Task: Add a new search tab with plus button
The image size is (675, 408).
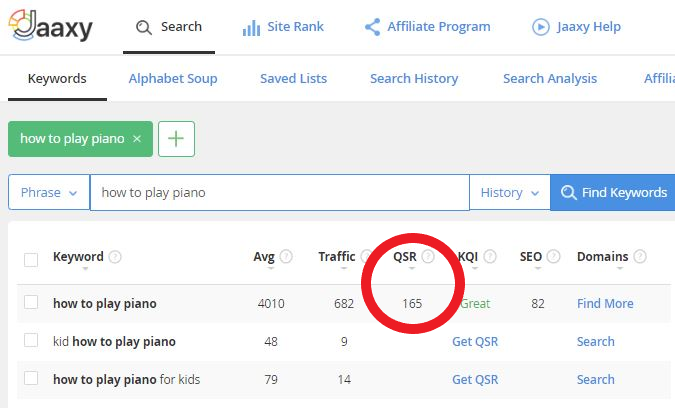Action: pyautogui.click(x=176, y=139)
